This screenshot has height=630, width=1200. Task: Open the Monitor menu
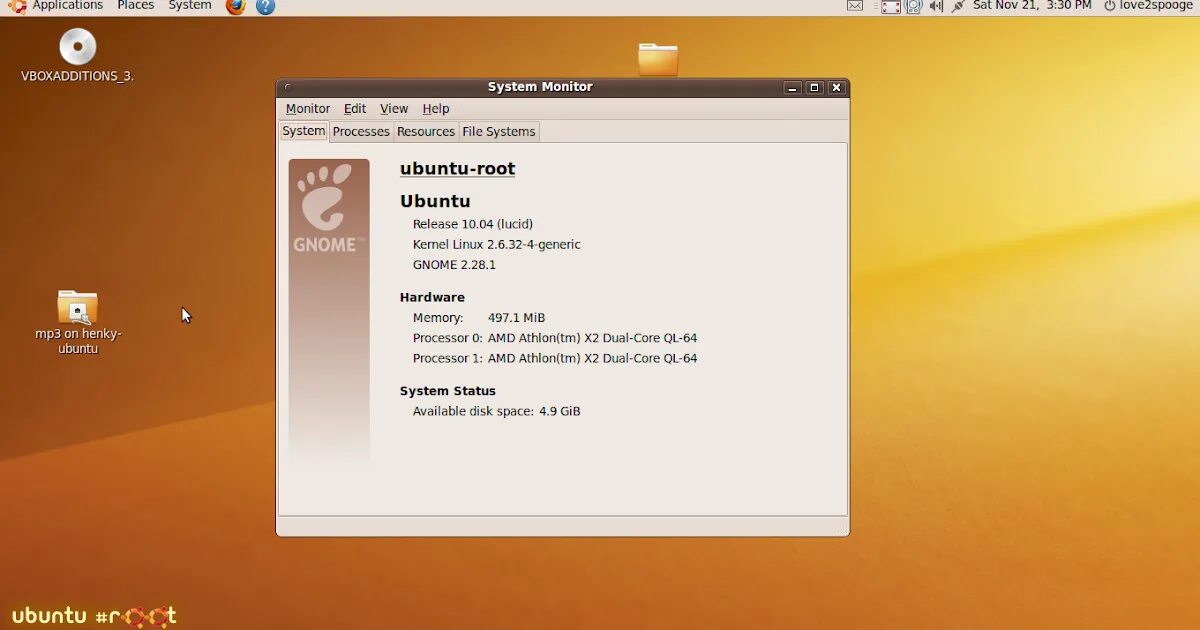pos(308,109)
